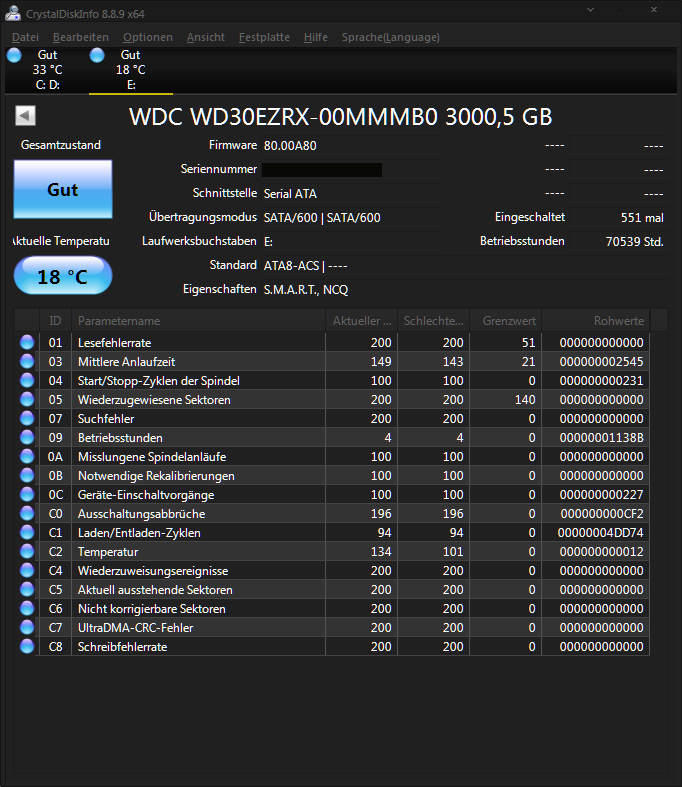Open the Optionen menu

coord(148,37)
